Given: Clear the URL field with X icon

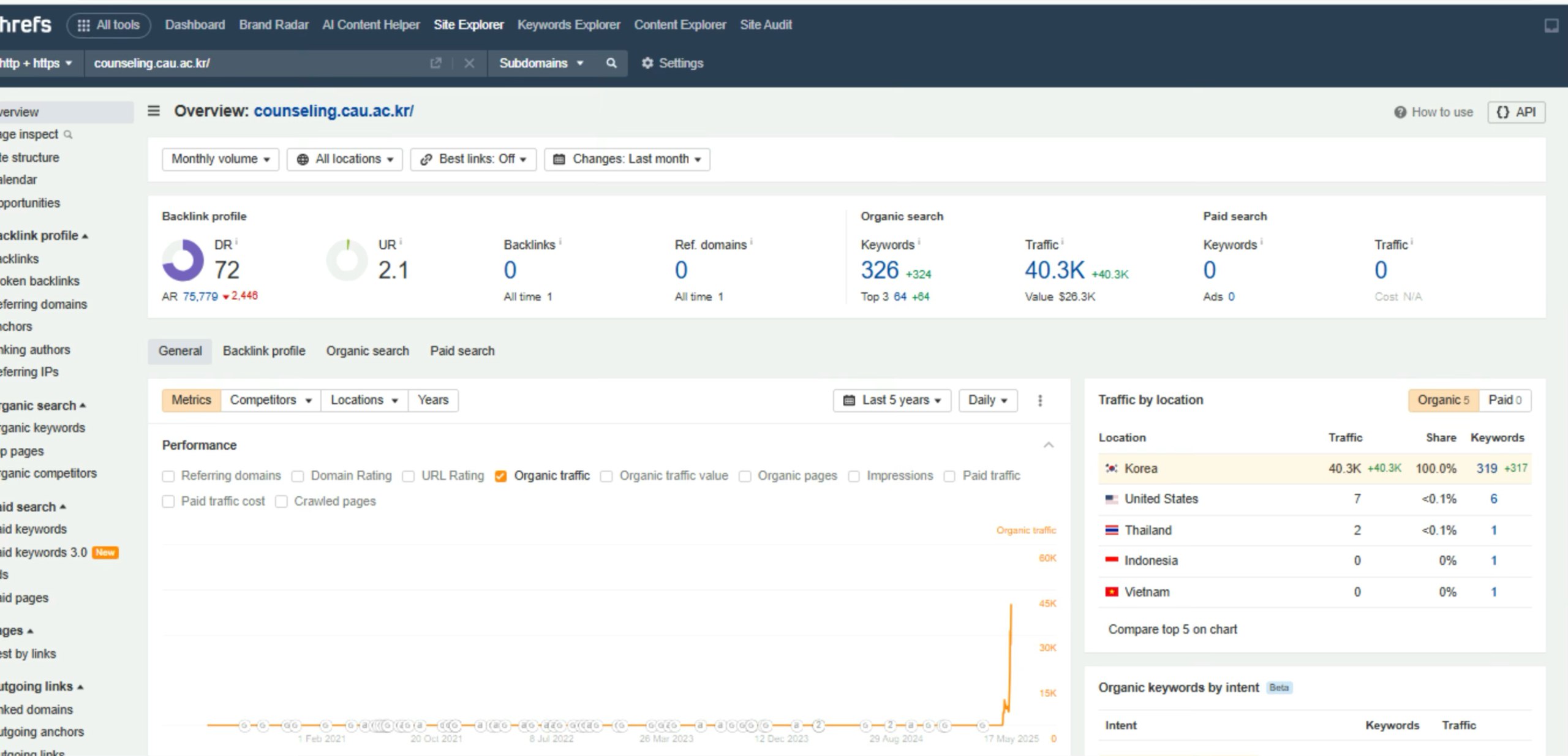Looking at the screenshot, I should tap(469, 63).
